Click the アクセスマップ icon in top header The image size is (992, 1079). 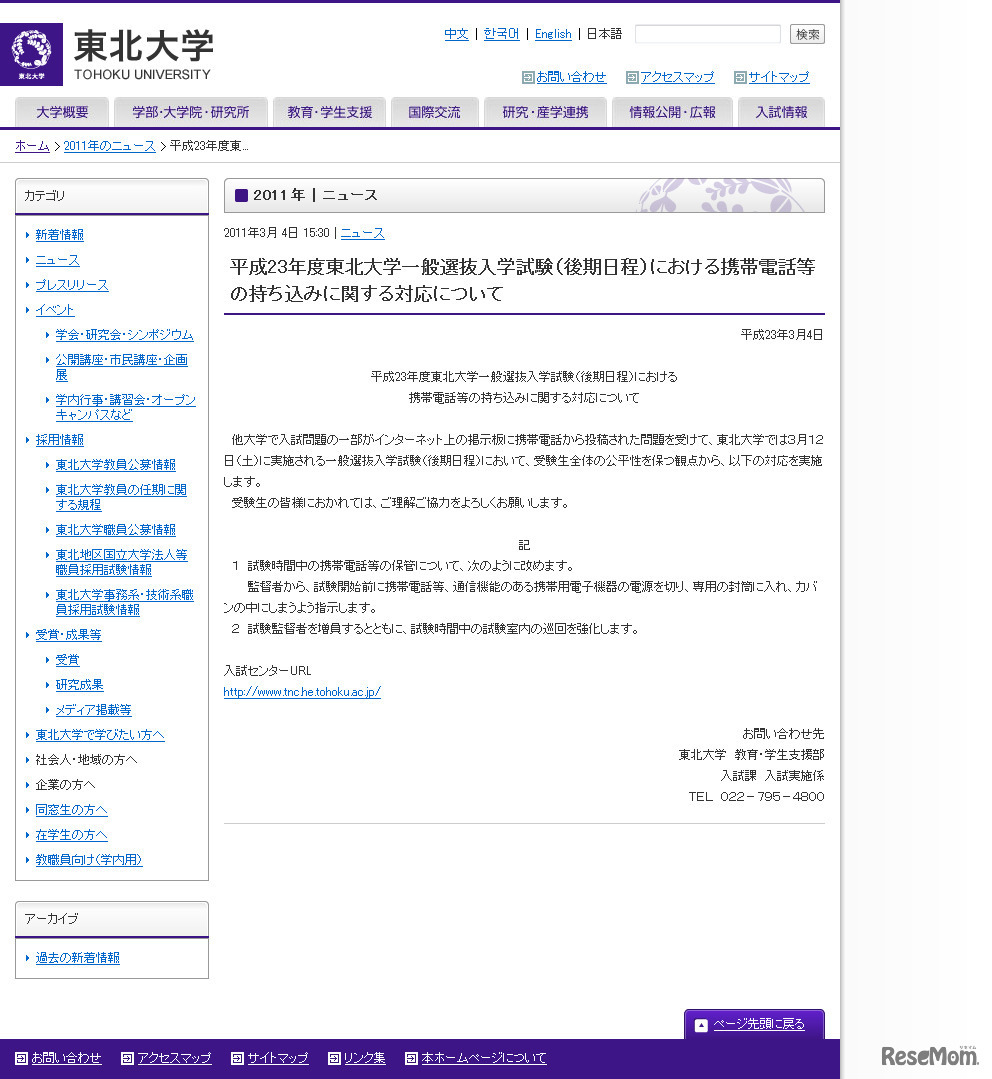tap(632, 78)
